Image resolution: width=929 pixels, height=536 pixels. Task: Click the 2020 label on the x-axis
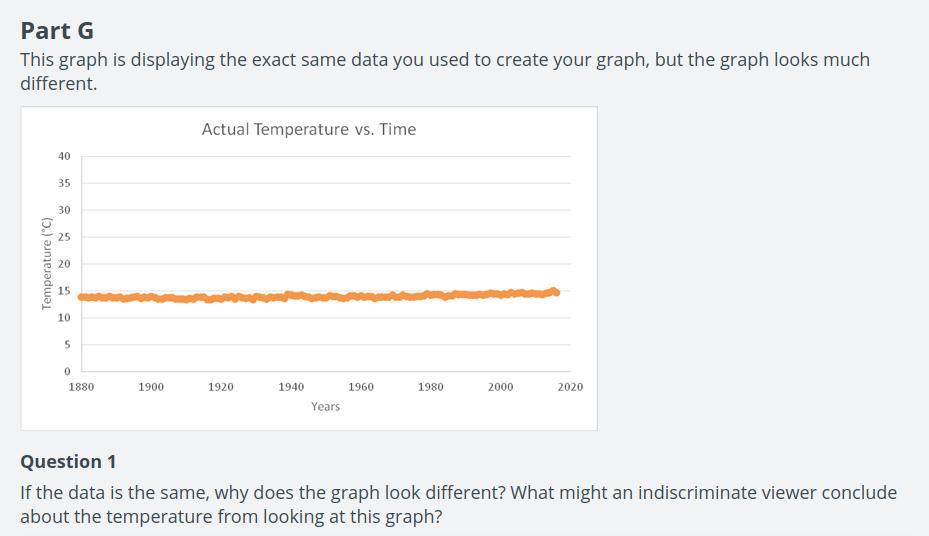(x=570, y=387)
